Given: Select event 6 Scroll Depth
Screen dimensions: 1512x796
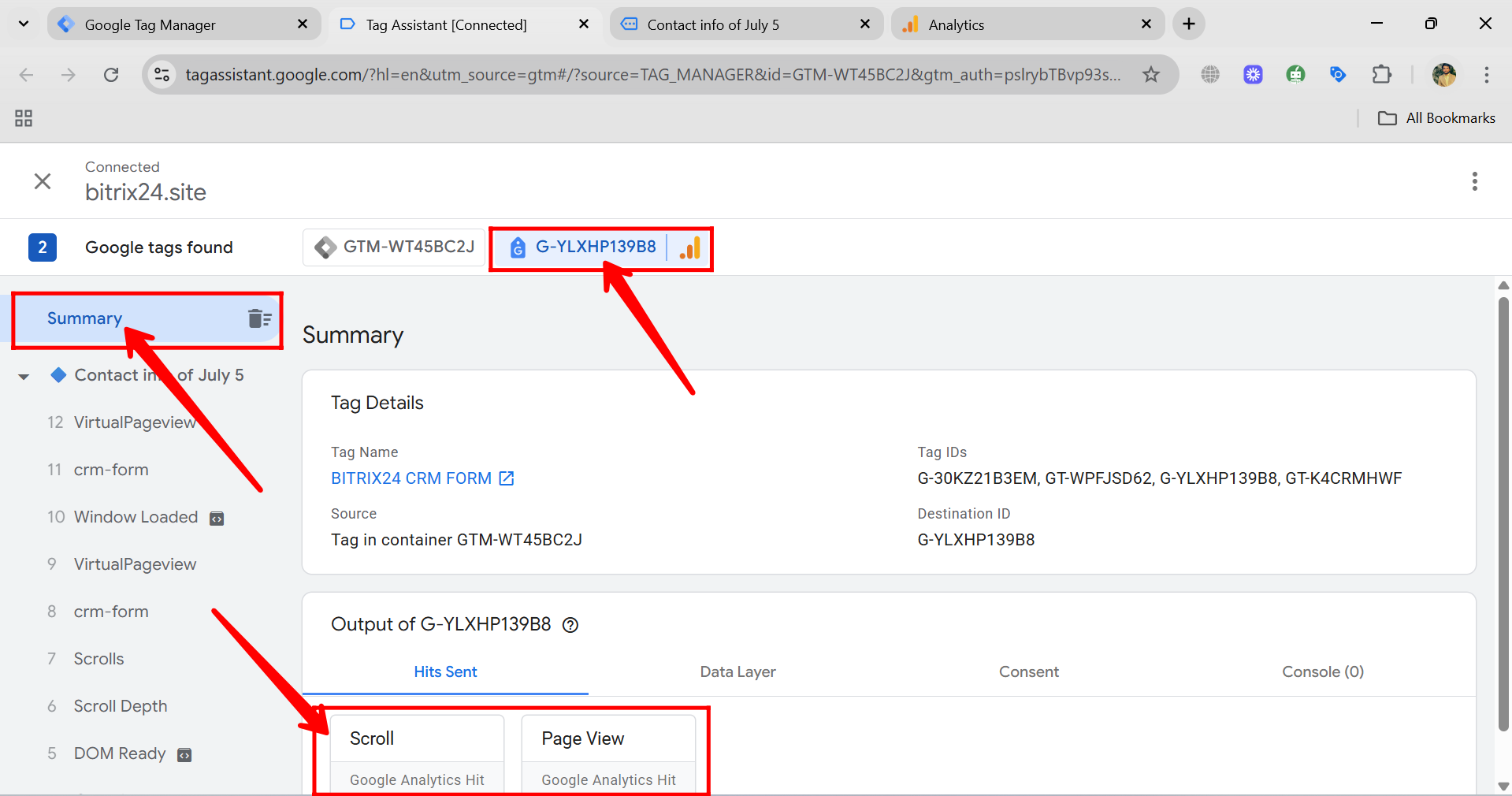Looking at the screenshot, I should click(107, 706).
